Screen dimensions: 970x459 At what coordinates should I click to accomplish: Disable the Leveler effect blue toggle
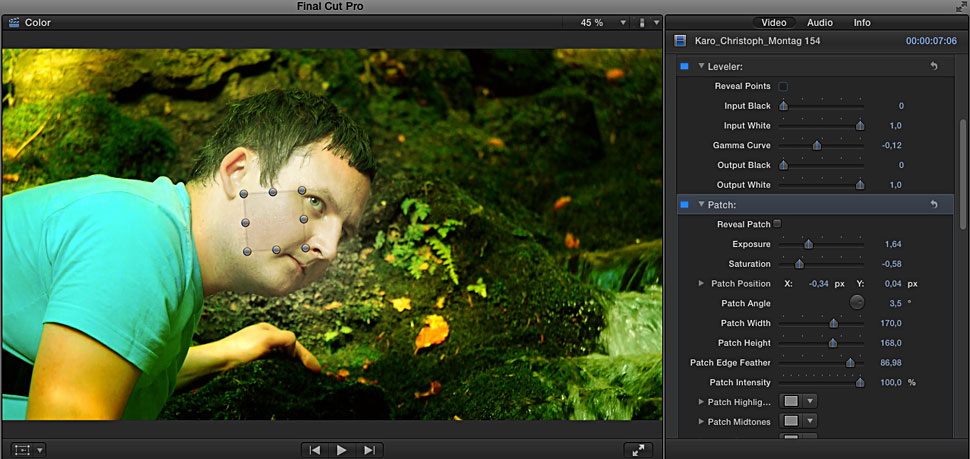tap(684, 66)
